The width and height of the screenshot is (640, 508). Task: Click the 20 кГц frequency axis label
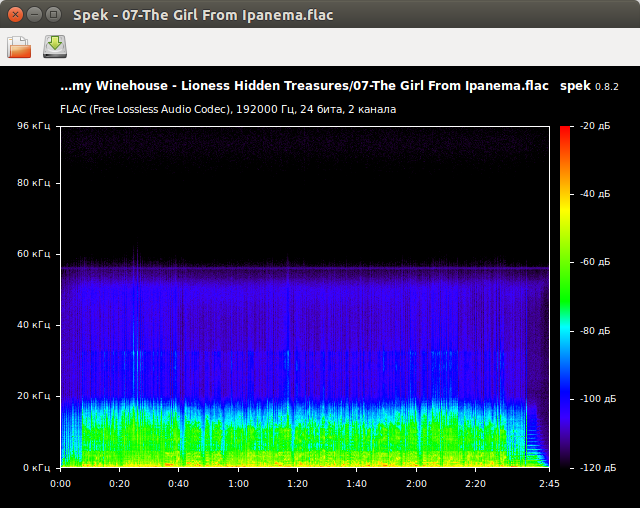[x=33, y=396]
